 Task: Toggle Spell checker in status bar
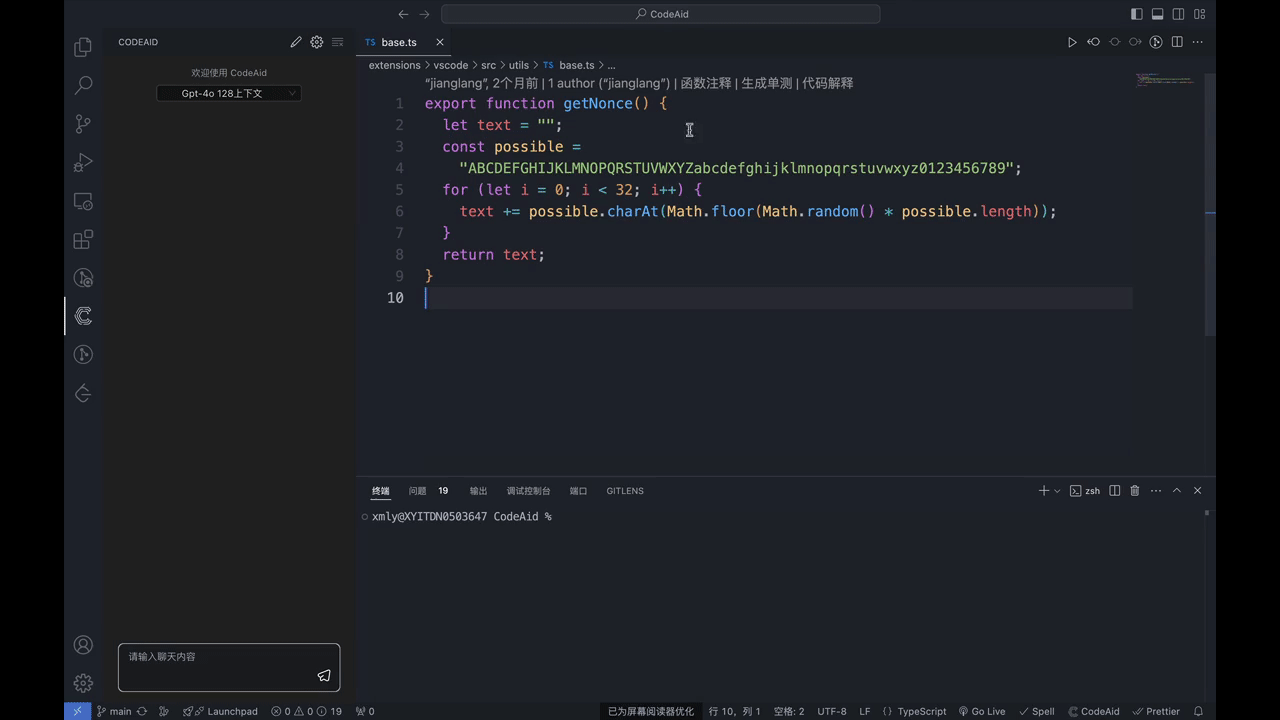(1037, 711)
